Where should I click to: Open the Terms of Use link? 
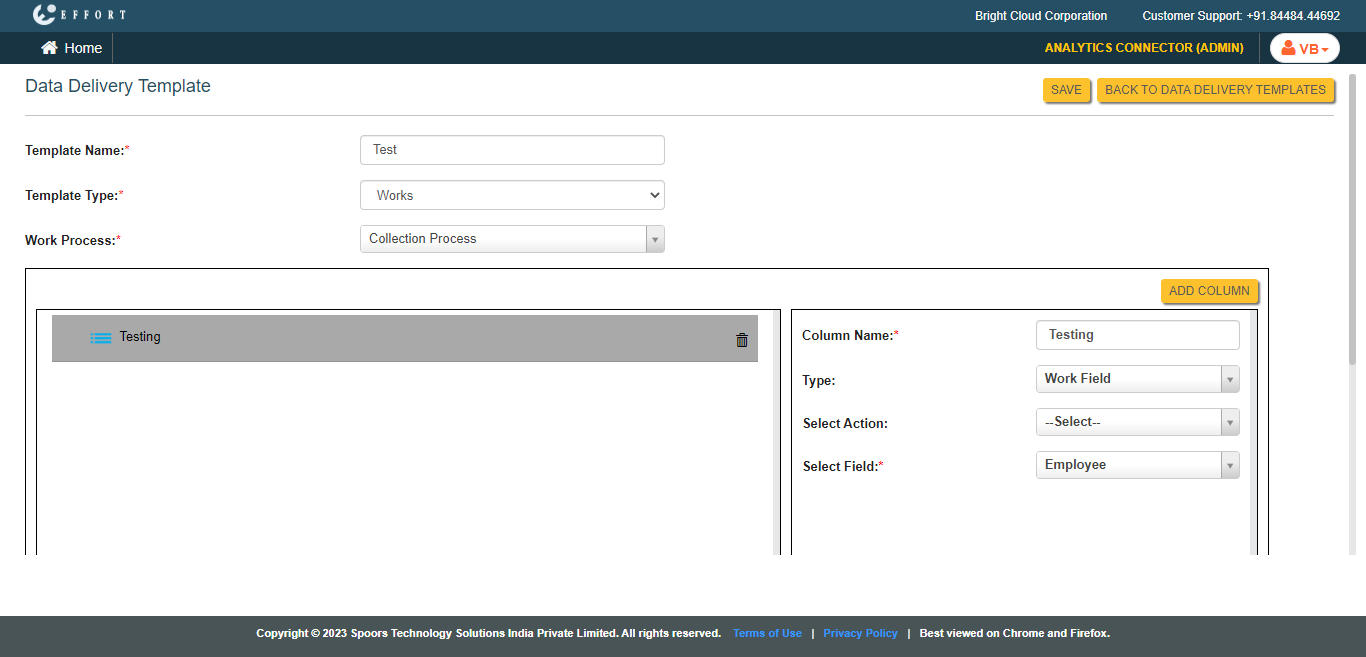(x=767, y=633)
